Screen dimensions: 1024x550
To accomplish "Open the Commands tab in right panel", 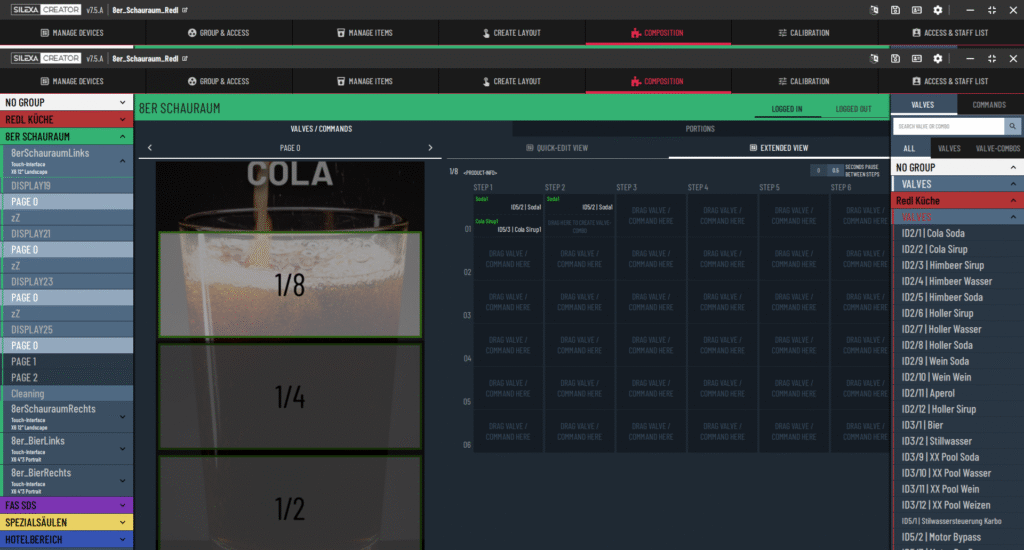I will 989,104.
